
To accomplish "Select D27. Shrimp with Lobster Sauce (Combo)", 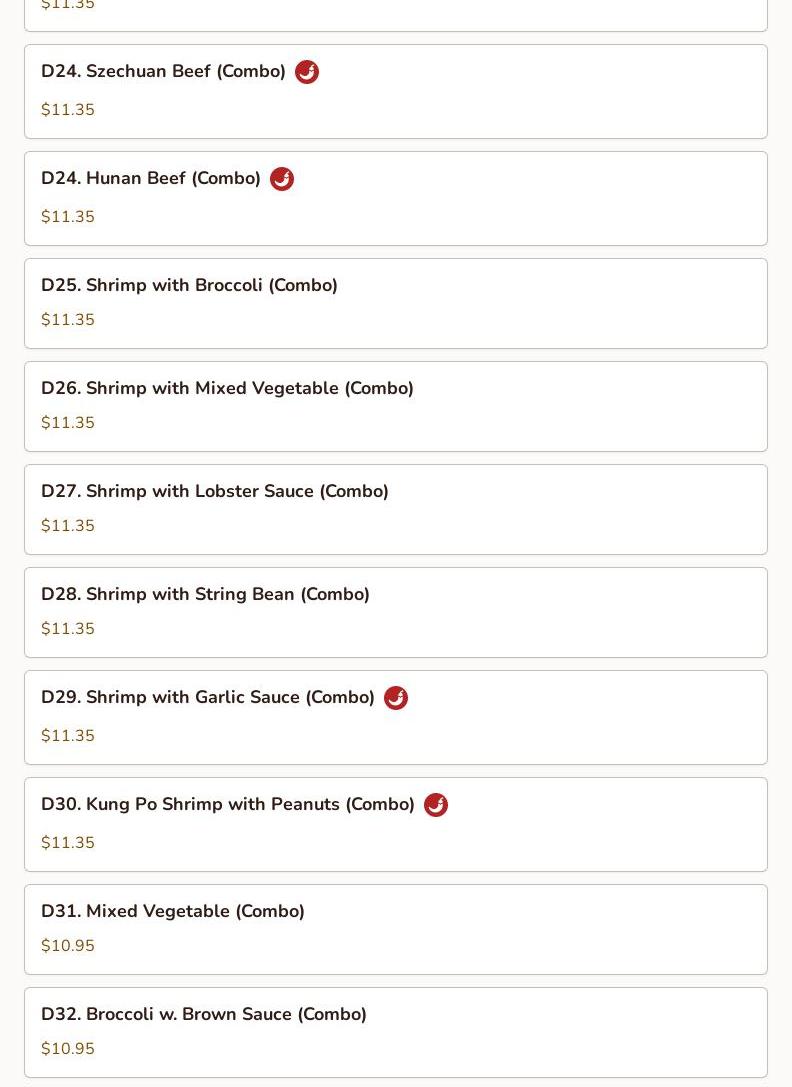I will 214,492.
